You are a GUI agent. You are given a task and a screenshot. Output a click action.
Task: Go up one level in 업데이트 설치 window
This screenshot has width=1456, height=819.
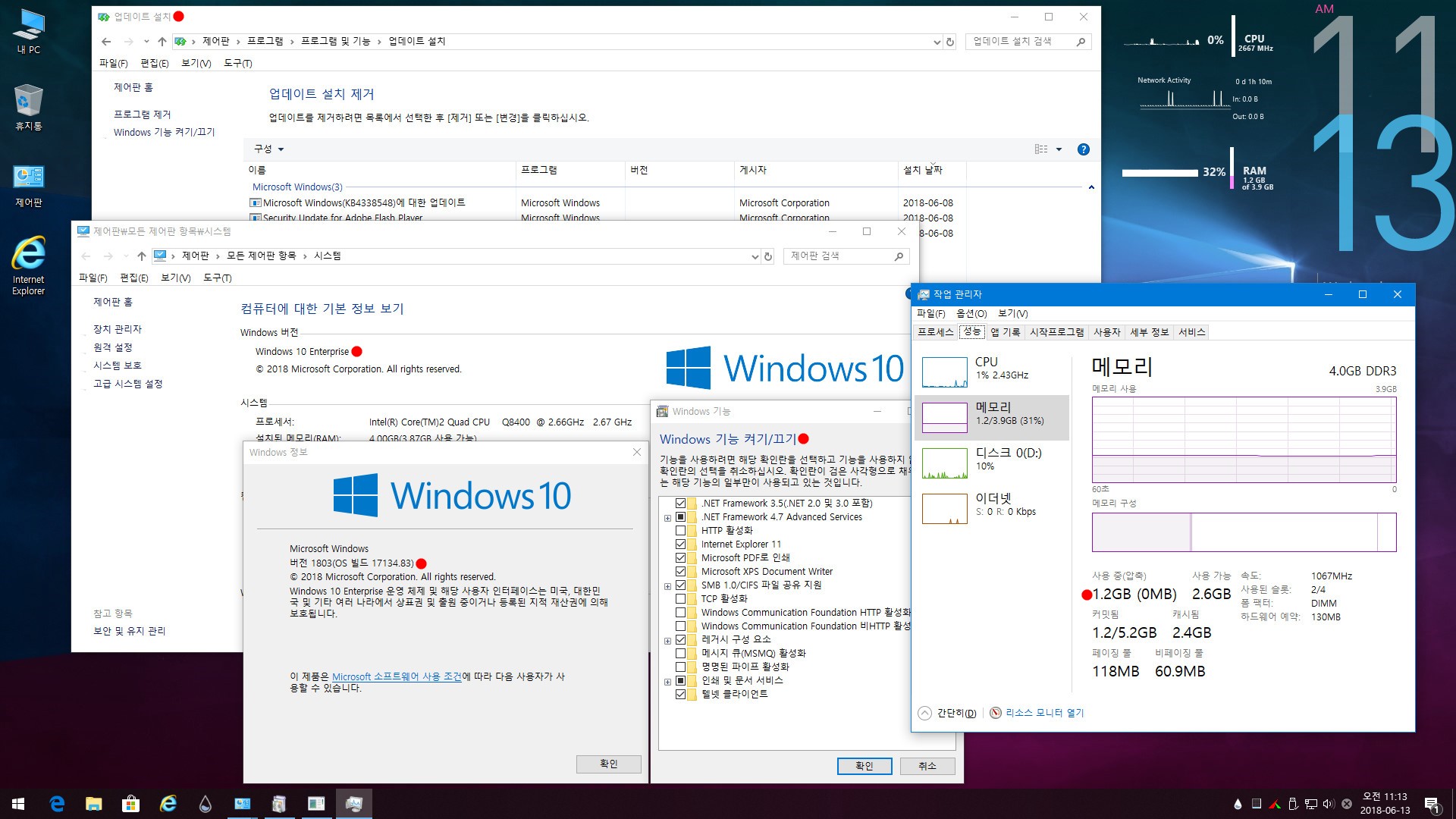pyautogui.click(x=162, y=42)
